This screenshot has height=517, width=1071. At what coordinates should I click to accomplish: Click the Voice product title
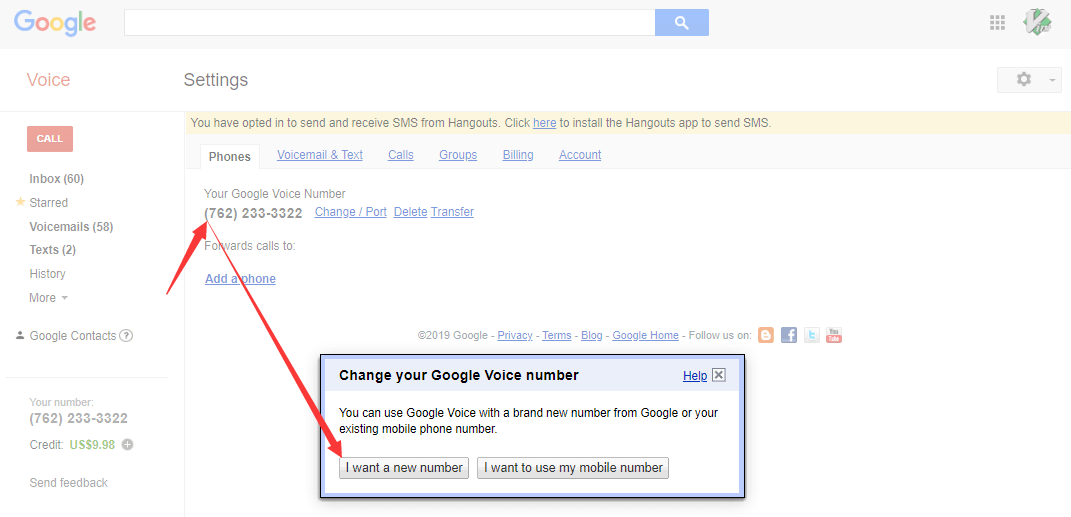(48, 80)
